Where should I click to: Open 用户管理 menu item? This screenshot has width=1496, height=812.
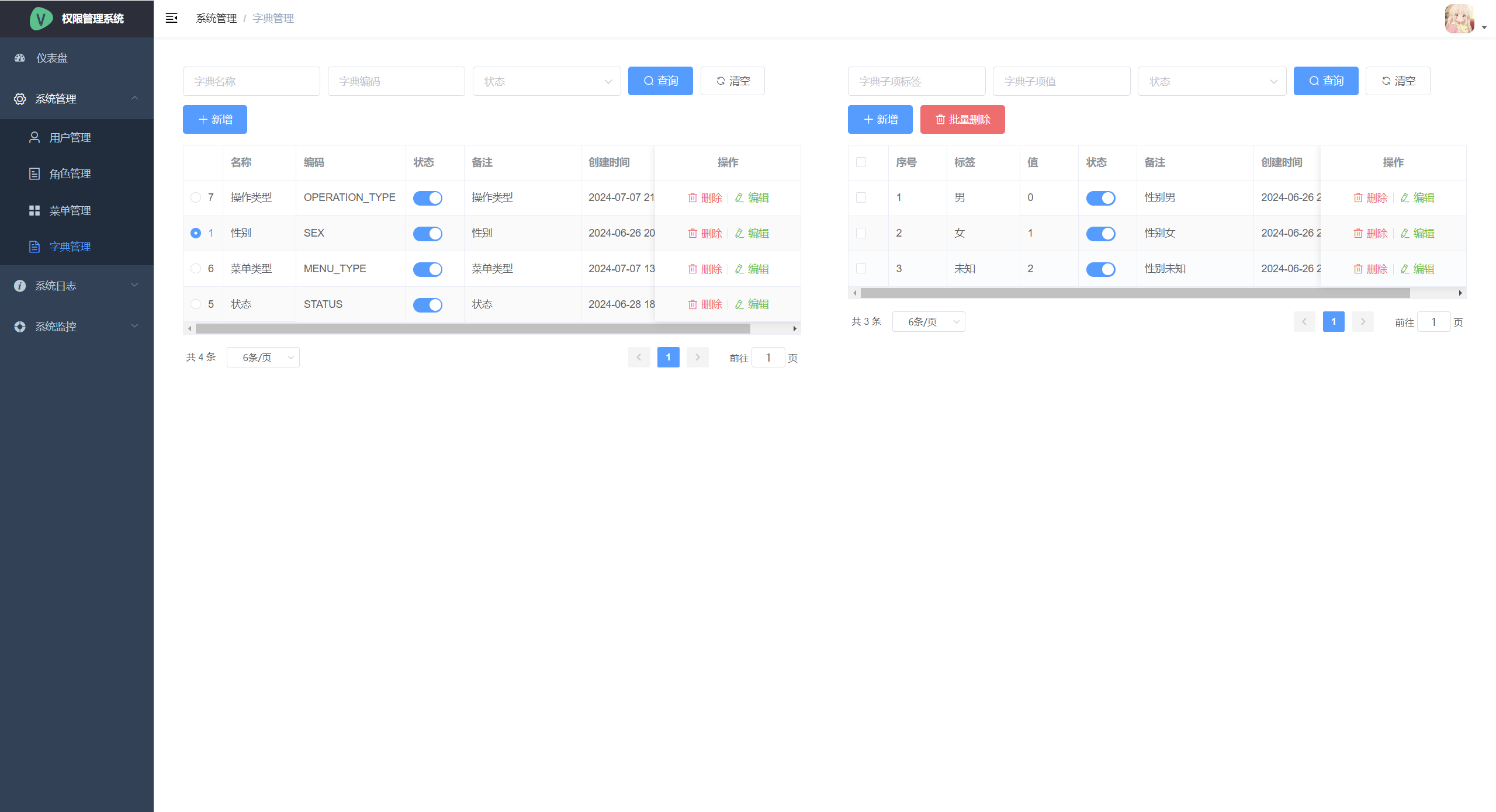(x=70, y=137)
